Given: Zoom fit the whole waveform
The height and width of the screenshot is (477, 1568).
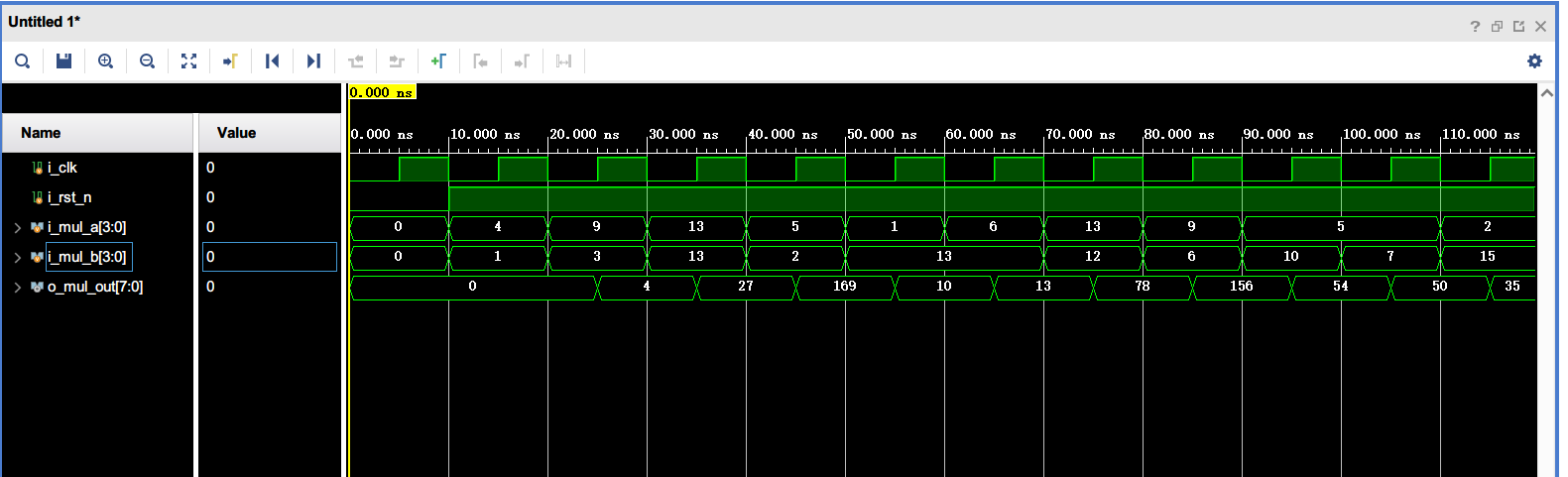Looking at the screenshot, I should click(188, 61).
